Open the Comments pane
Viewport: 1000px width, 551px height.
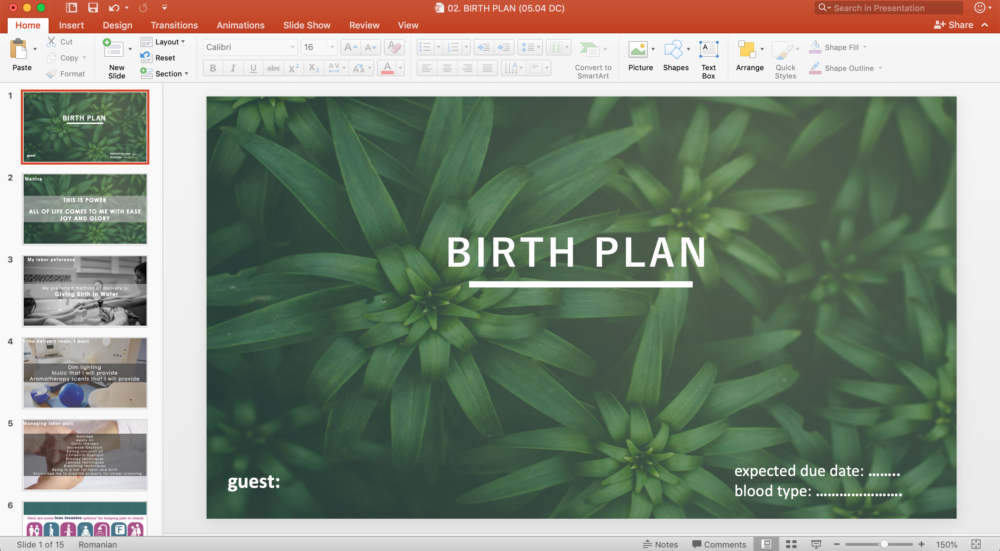tap(719, 544)
